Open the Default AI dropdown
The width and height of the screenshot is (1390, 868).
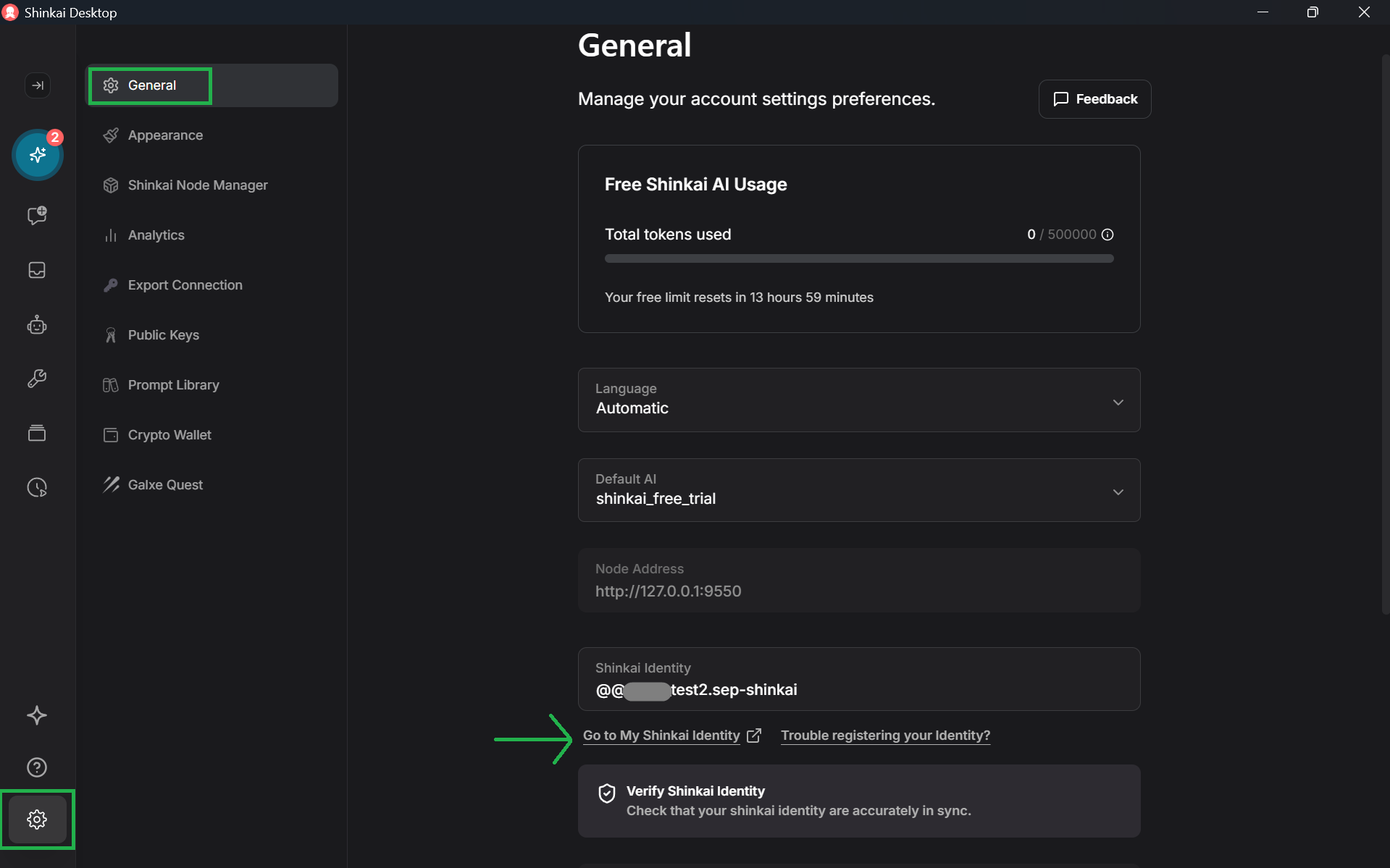click(x=858, y=490)
